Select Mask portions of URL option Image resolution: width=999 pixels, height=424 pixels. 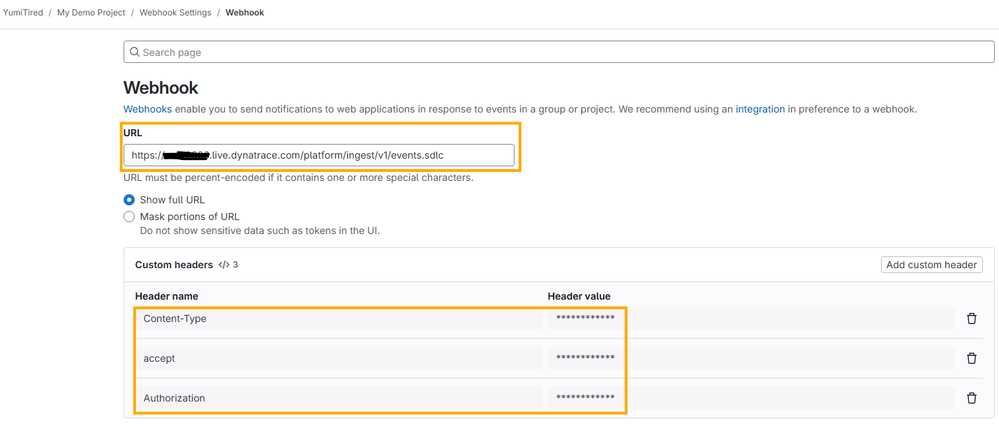(129, 217)
